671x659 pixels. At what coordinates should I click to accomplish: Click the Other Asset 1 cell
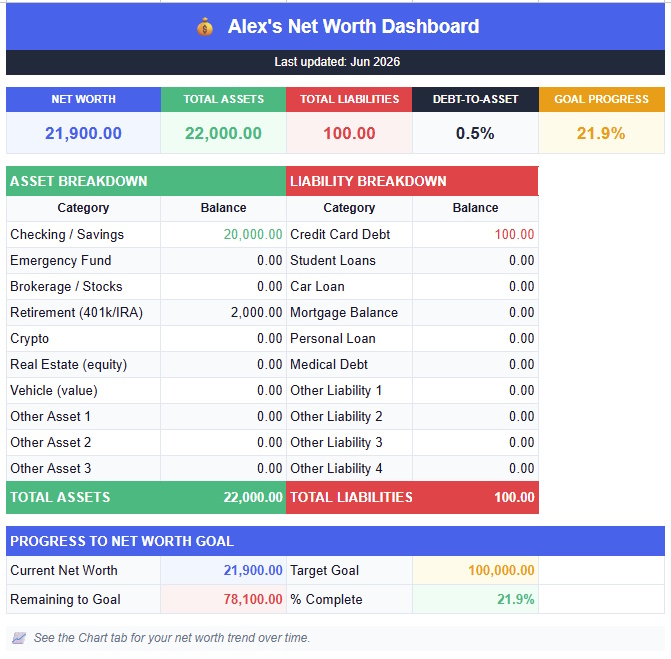[x=83, y=416]
